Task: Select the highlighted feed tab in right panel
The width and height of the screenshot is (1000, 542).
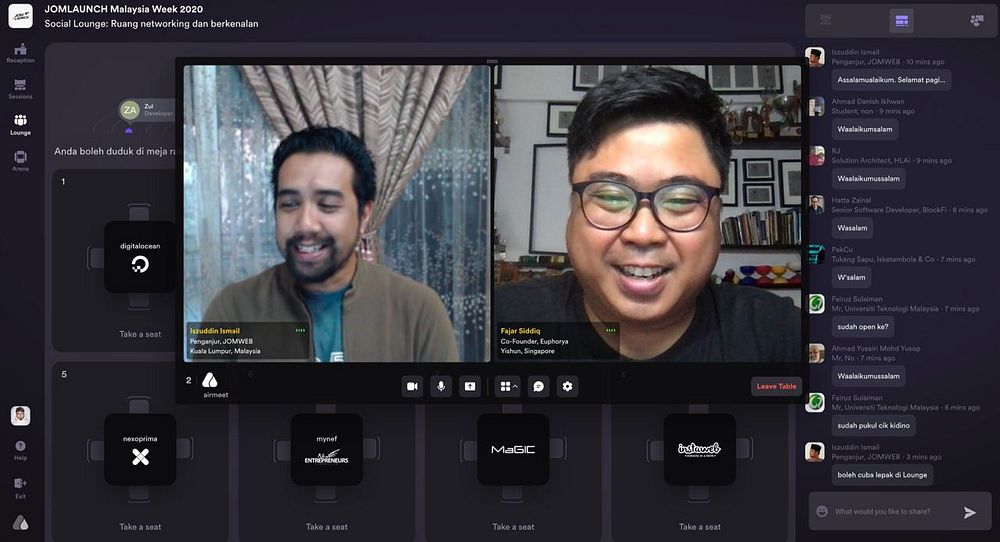Action: [x=902, y=20]
